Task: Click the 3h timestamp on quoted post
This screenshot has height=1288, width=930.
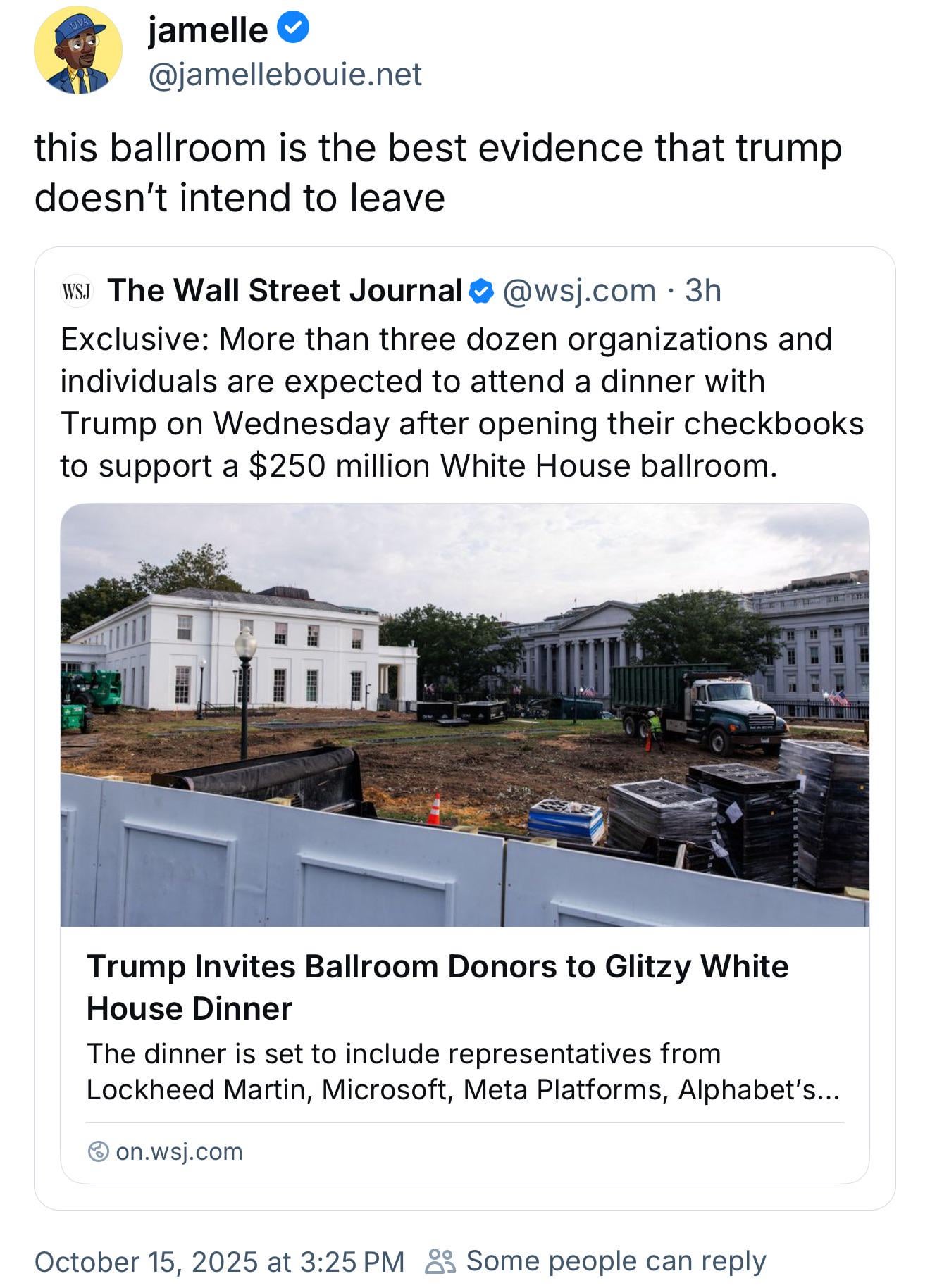Action: point(703,291)
